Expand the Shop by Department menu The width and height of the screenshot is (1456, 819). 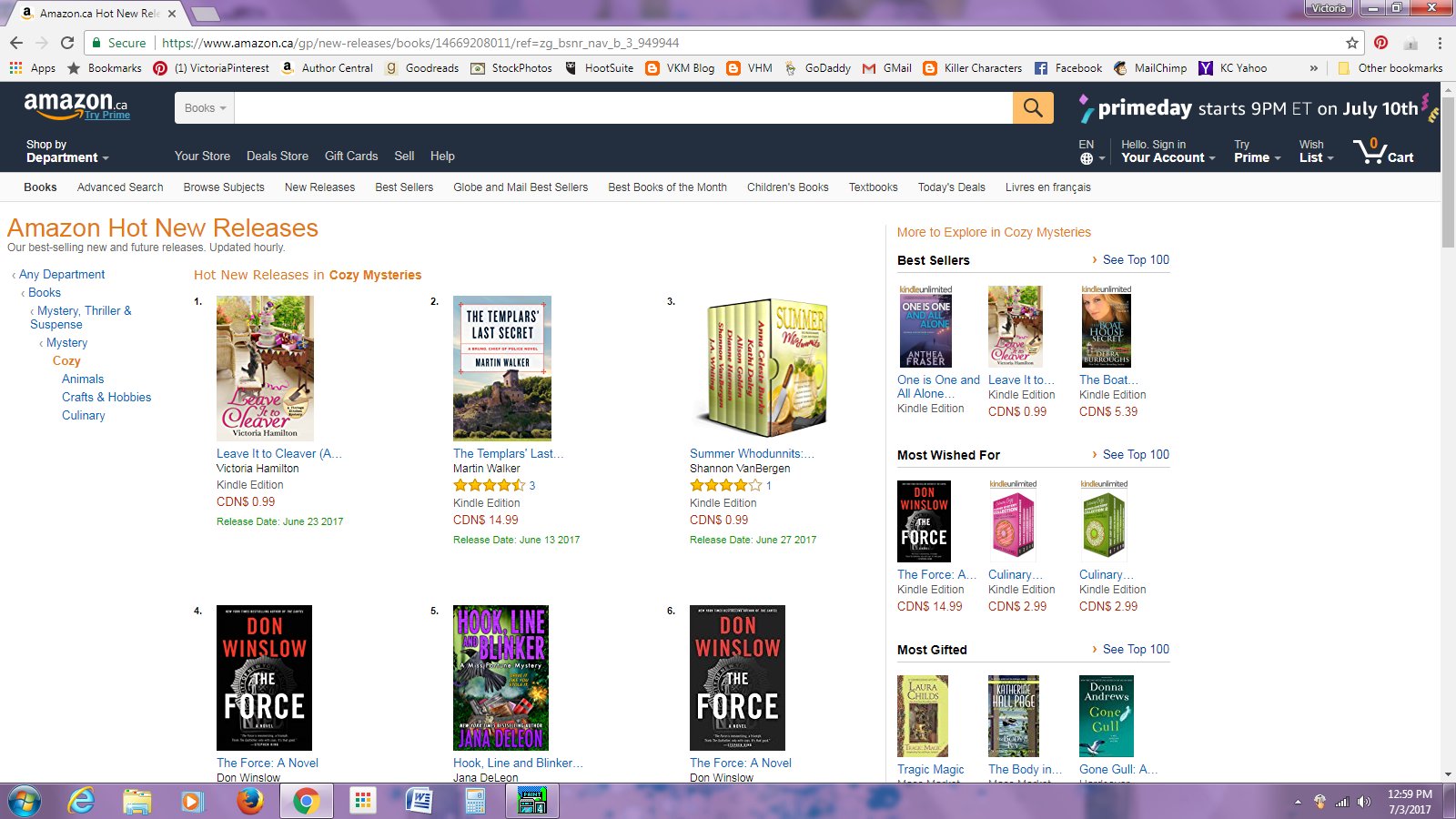coord(66,151)
